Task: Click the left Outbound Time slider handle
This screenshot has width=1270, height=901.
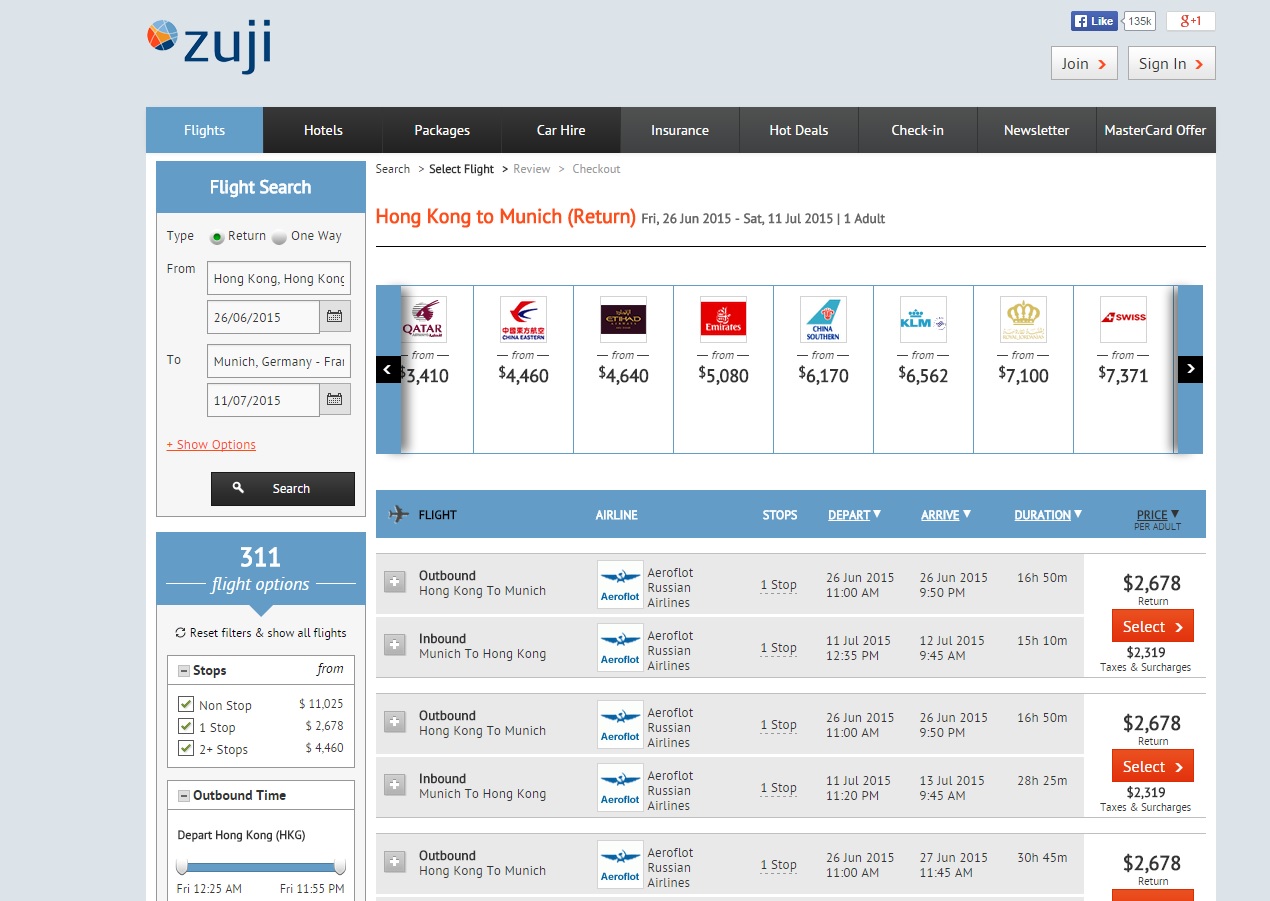Action: point(182,866)
